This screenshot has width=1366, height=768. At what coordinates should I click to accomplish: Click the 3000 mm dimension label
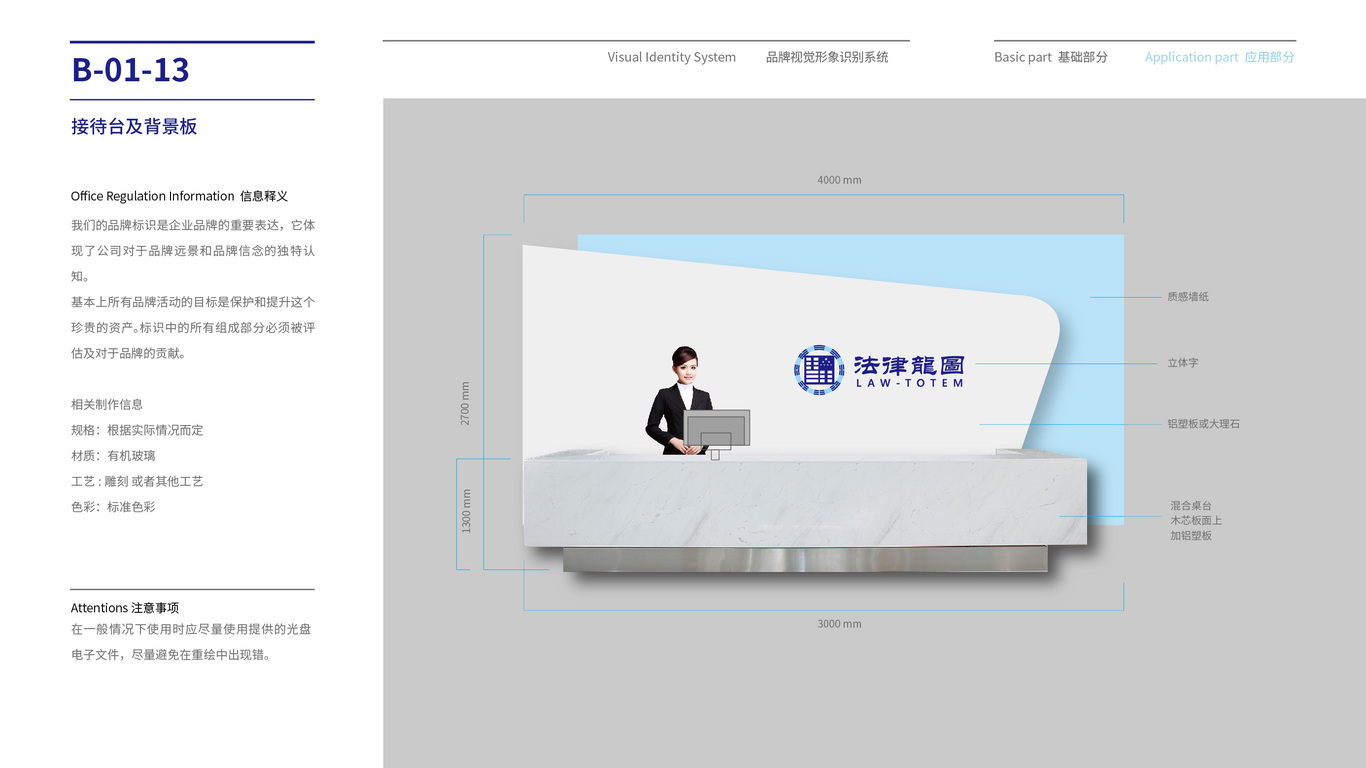(x=839, y=624)
